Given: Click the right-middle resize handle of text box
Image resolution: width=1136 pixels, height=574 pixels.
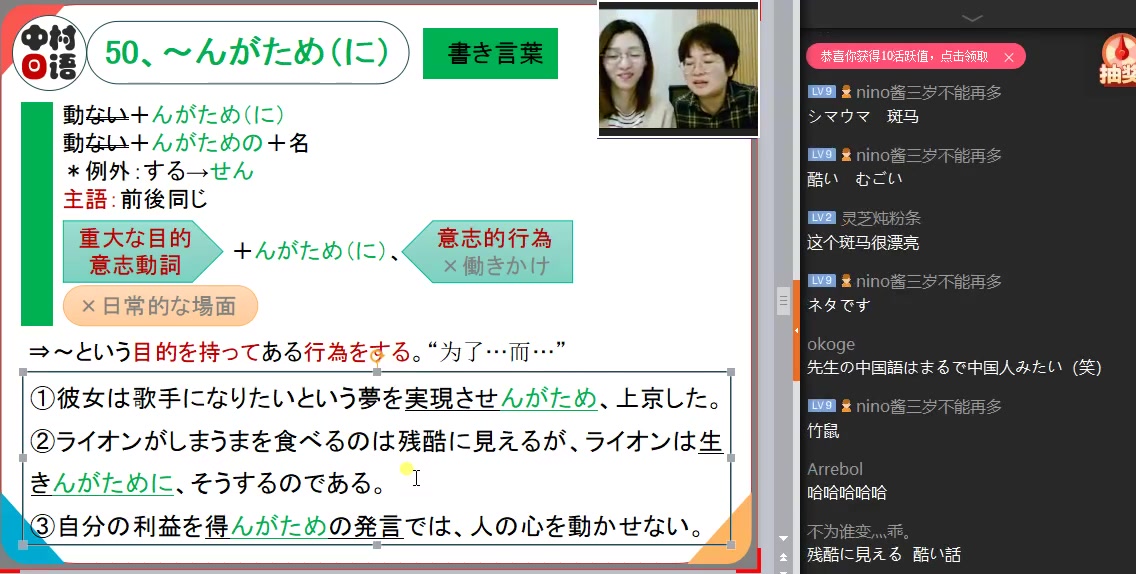Looking at the screenshot, I should click(x=731, y=458).
